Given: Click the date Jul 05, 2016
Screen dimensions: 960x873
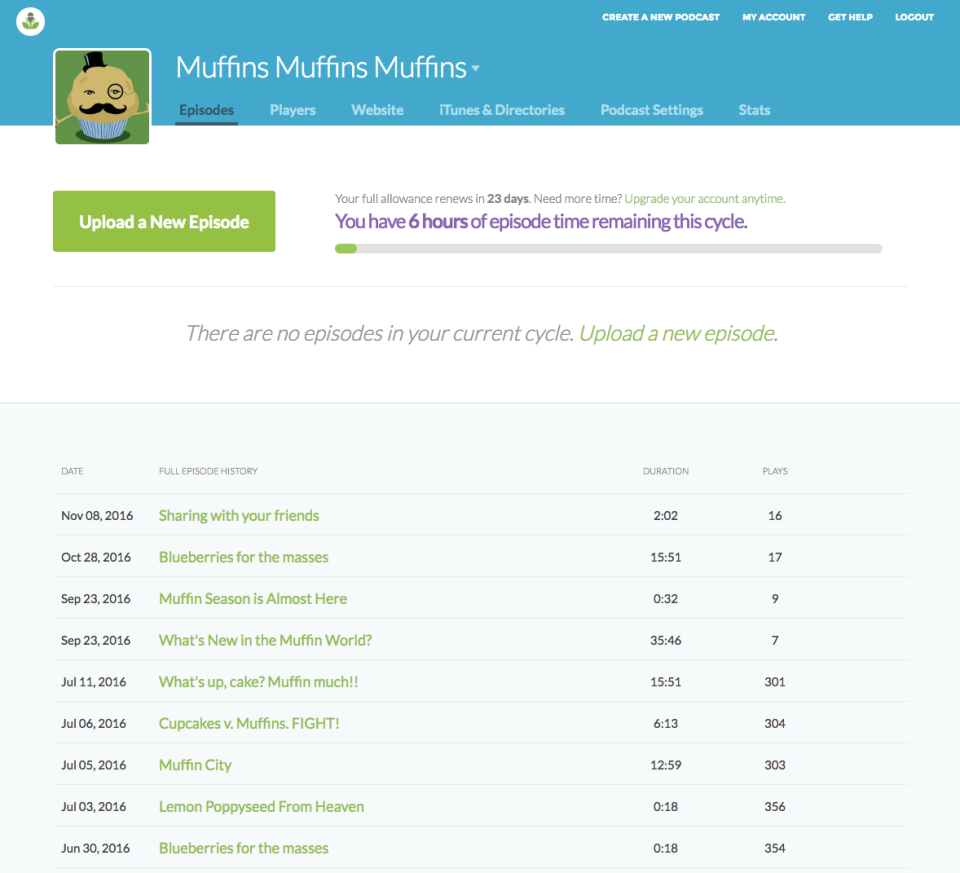Looking at the screenshot, I should tap(93, 765).
